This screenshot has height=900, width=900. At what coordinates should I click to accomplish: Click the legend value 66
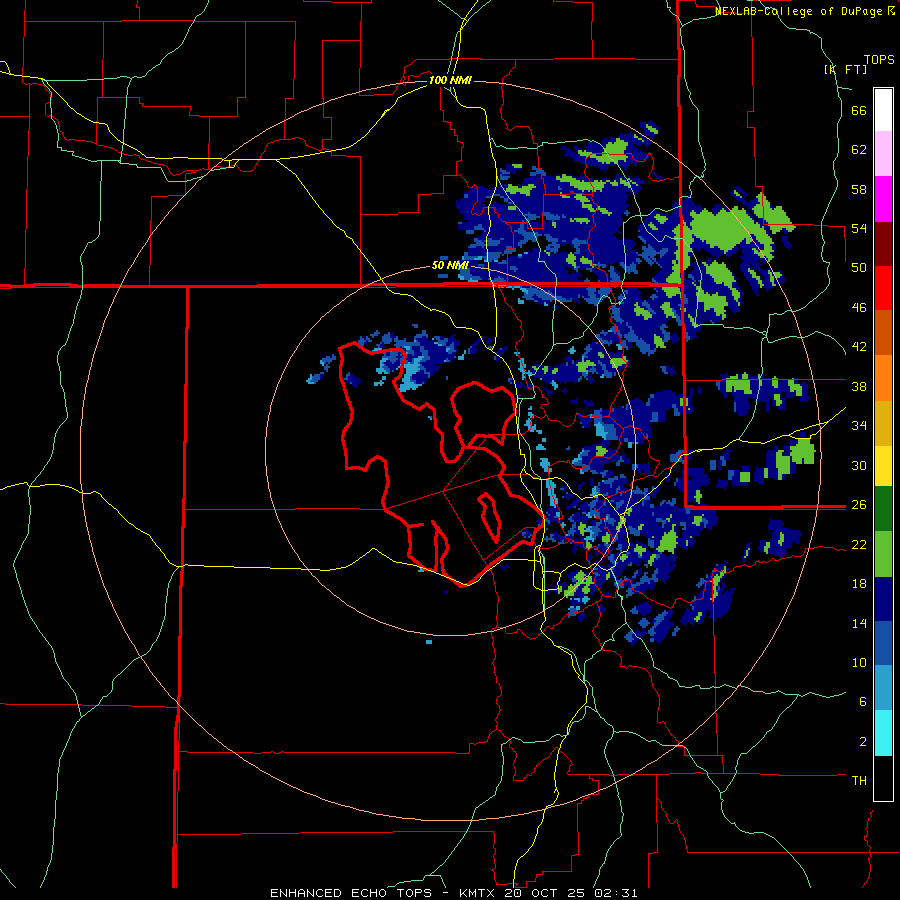[x=859, y=111]
